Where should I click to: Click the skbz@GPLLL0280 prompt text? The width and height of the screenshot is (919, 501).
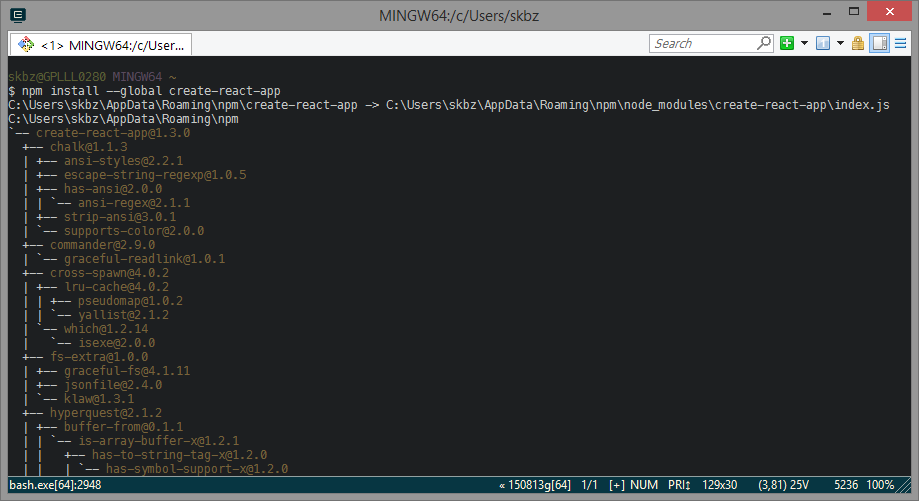point(57,77)
